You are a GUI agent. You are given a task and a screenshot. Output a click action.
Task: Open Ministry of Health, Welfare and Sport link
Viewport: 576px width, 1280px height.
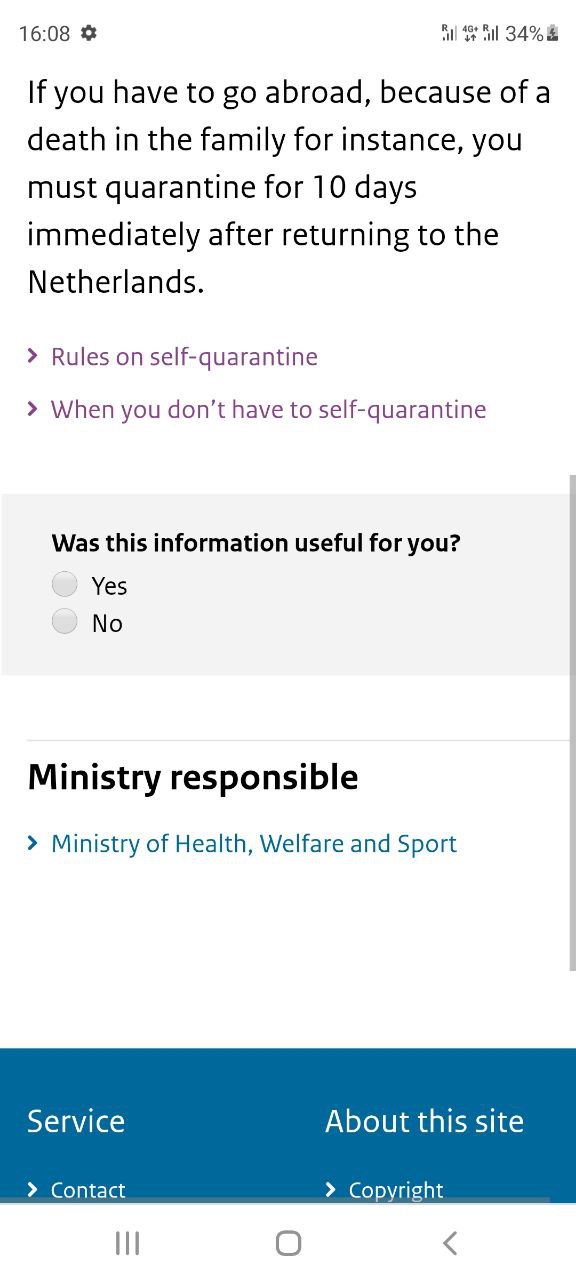(254, 844)
